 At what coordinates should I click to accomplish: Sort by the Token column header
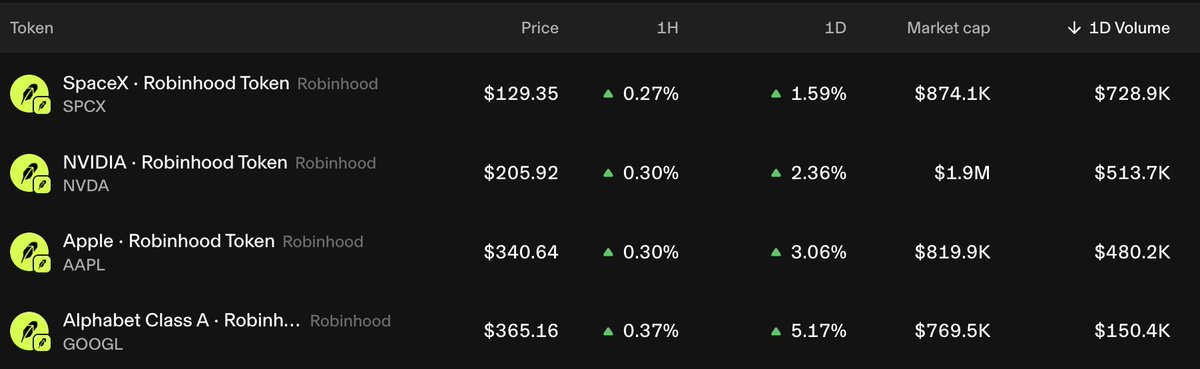coord(31,28)
